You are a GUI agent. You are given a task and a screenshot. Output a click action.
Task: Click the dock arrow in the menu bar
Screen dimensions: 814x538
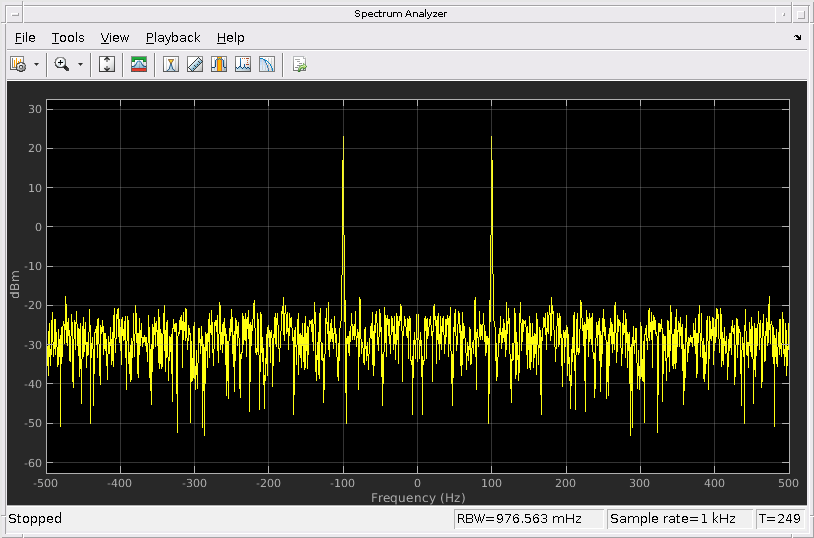(x=797, y=37)
